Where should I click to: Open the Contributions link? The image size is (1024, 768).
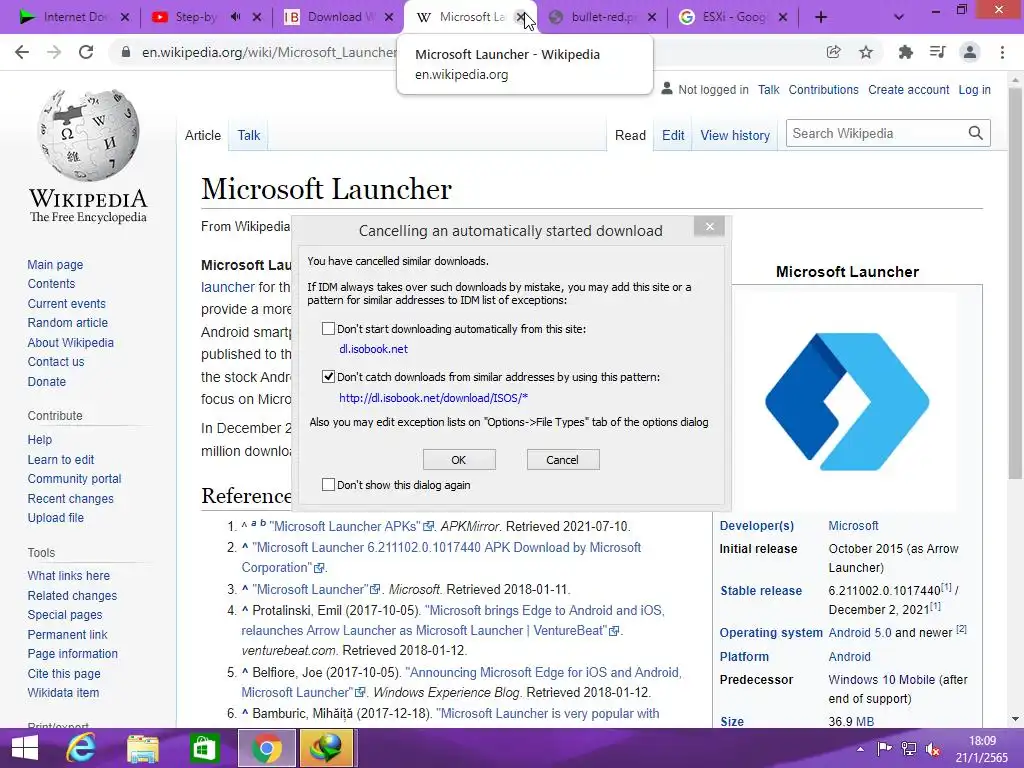tap(823, 89)
